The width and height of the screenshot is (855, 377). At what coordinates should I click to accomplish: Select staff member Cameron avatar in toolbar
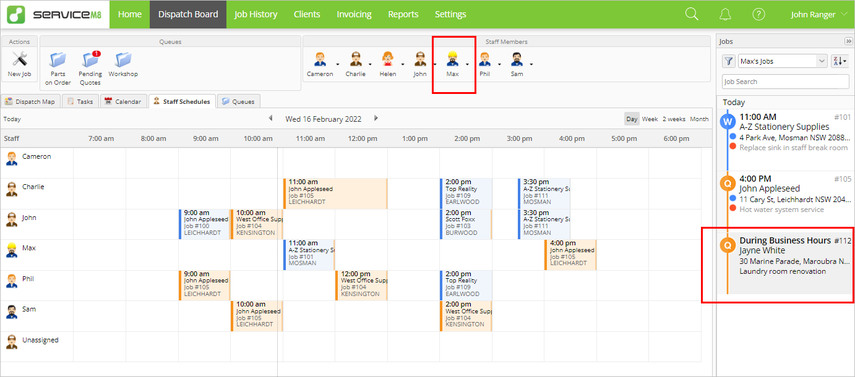(x=320, y=59)
